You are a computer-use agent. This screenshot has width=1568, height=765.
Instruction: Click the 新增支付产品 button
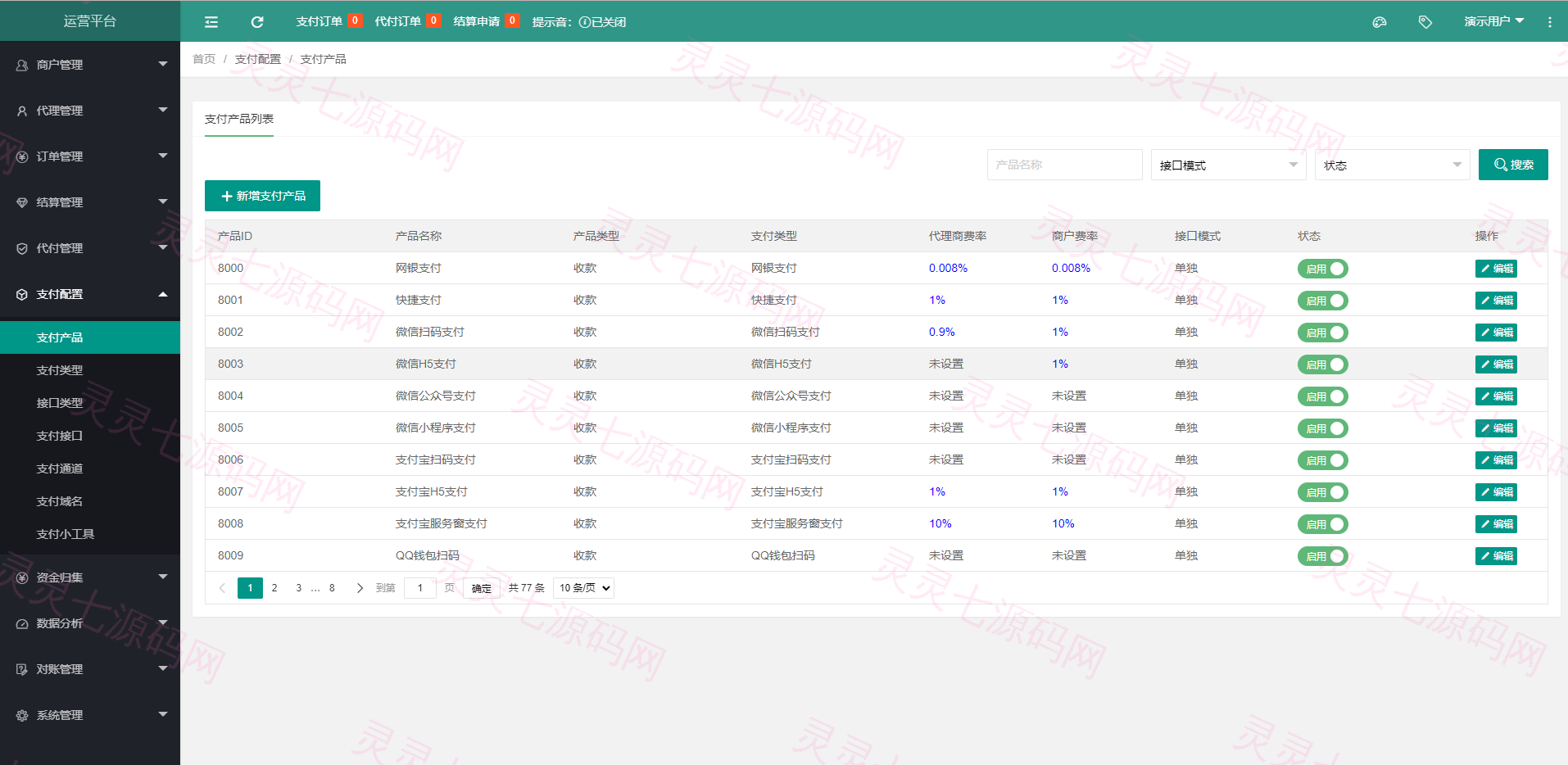(262, 196)
